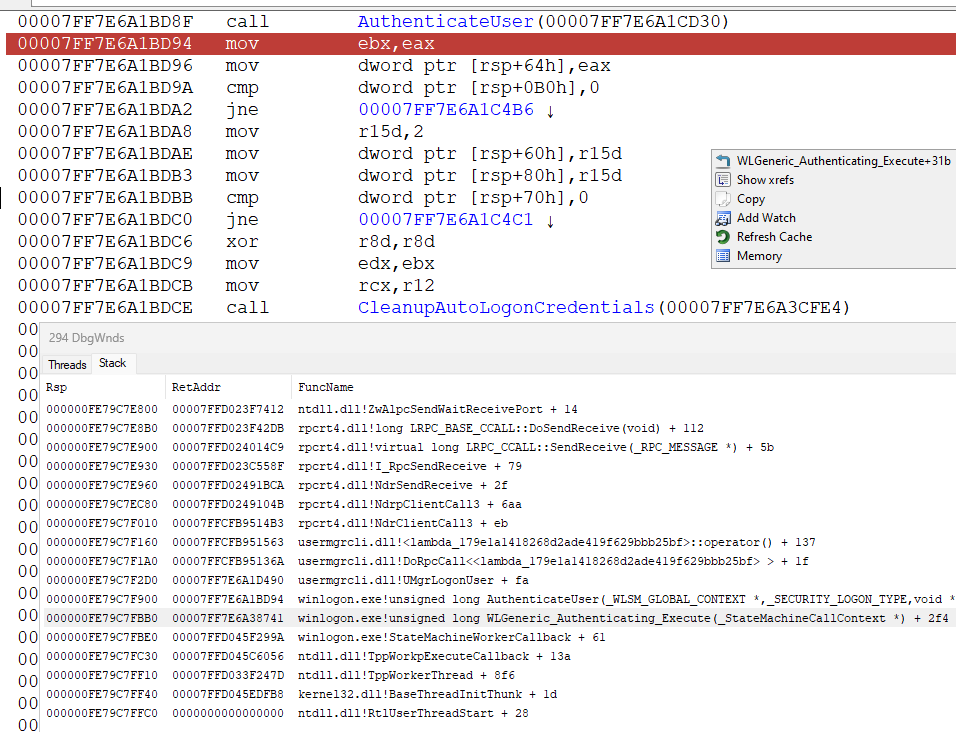
Task: Click the Memory grid icon
Action: click(x=723, y=256)
